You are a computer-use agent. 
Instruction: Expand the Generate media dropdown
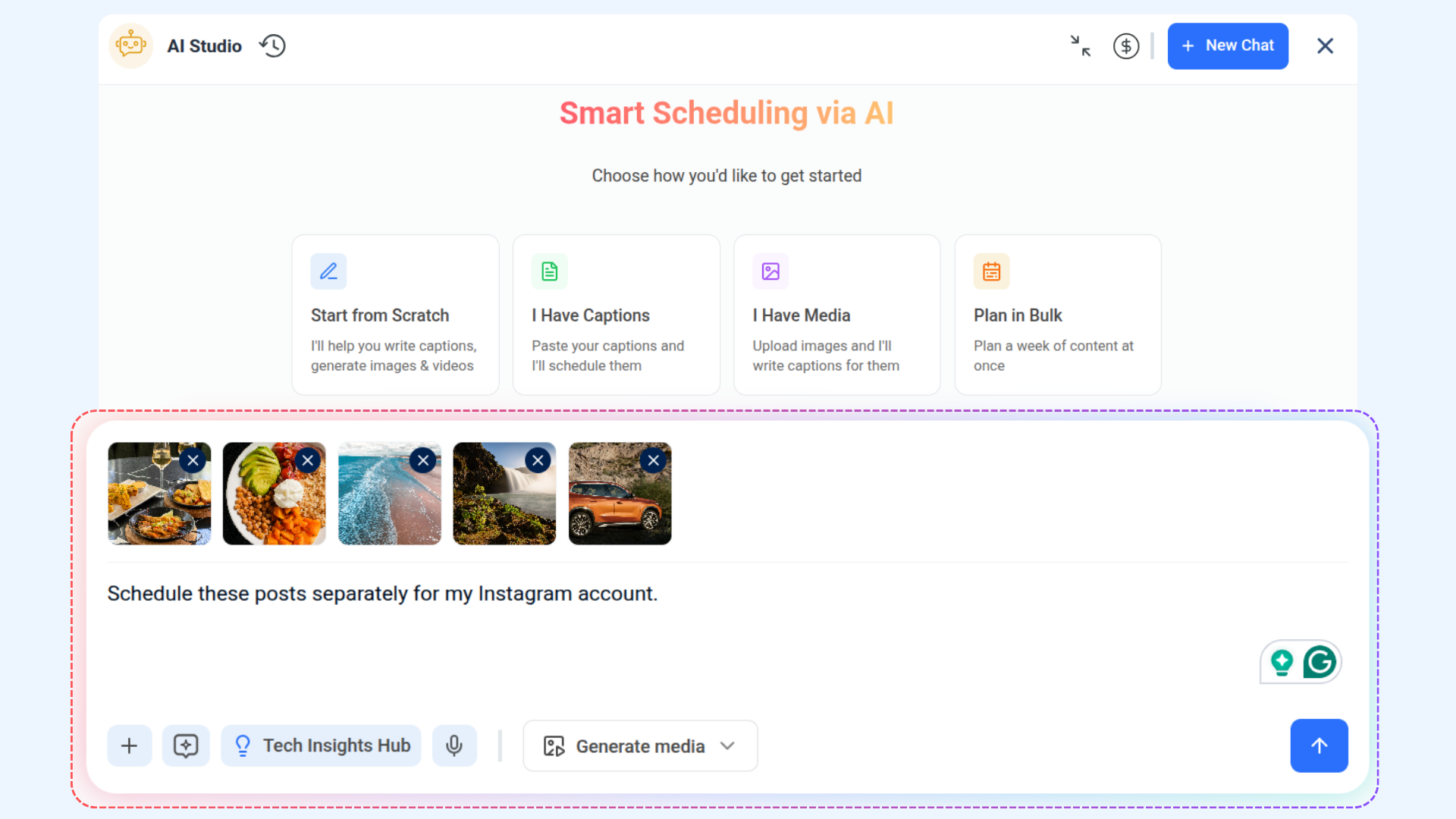tap(640, 746)
